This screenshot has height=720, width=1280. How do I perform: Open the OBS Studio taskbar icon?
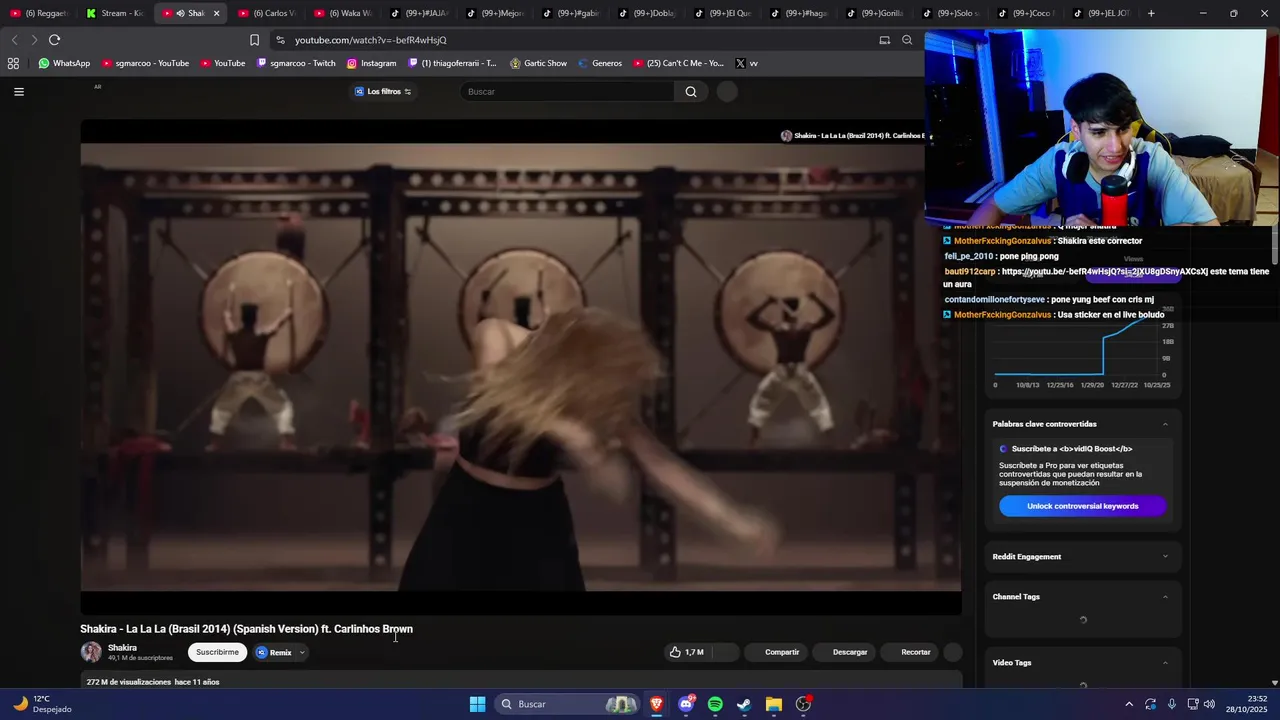click(x=803, y=704)
